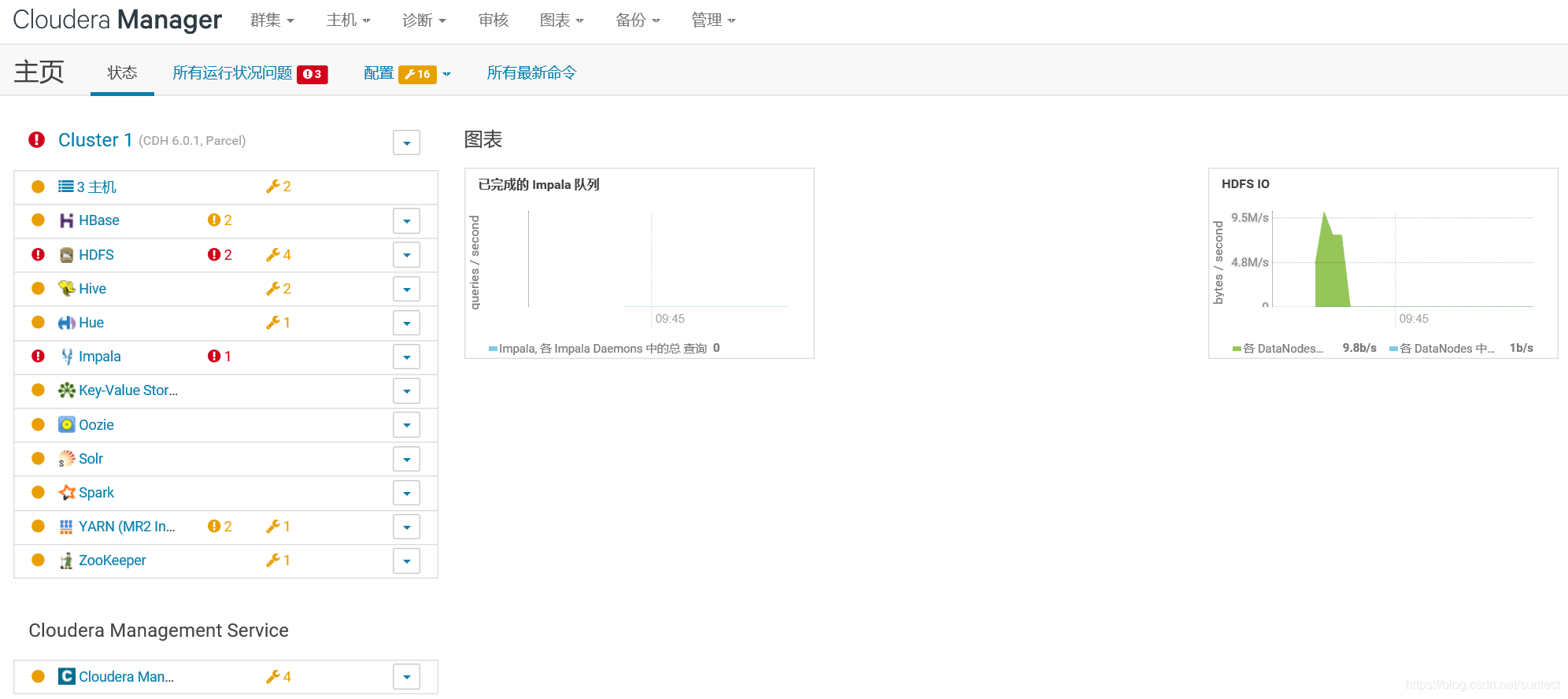1568x699 pixels.
Task: Open 所有运行状况问题 tab
Action: tap(250, 73)
